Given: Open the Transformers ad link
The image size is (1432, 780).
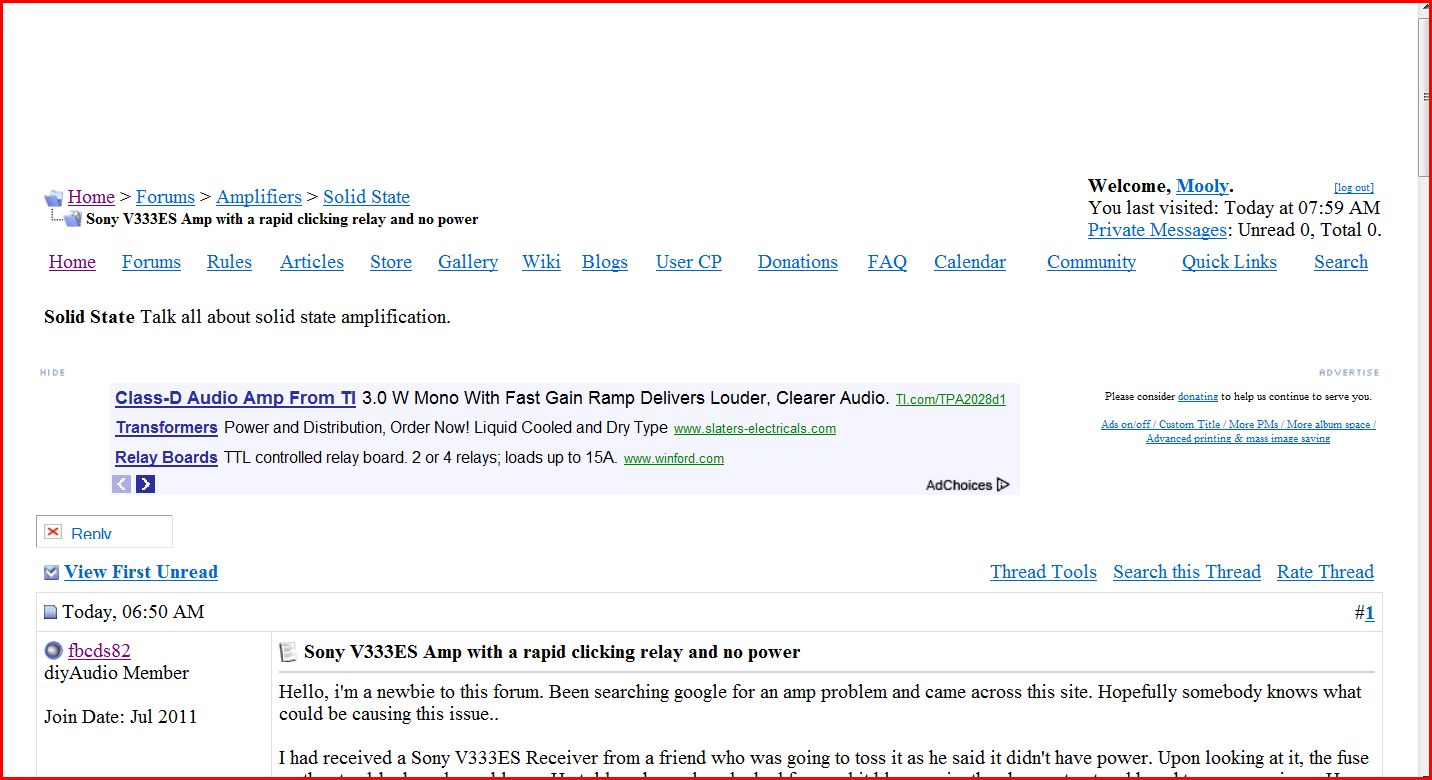Looking at the screenshot, I should pyautogui.click(x=166, y=428).
